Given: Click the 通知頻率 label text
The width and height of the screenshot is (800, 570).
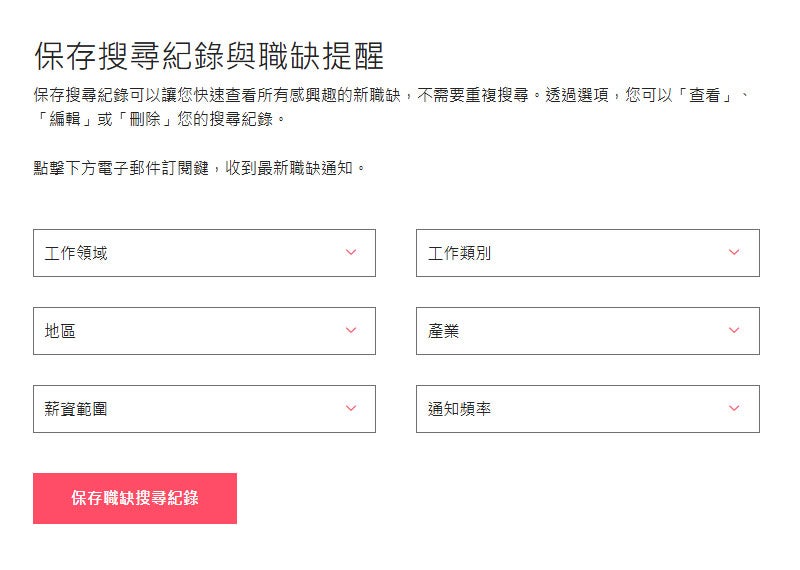Looking at the screenshot, I should pyautogui.click(x=459, y=409).
